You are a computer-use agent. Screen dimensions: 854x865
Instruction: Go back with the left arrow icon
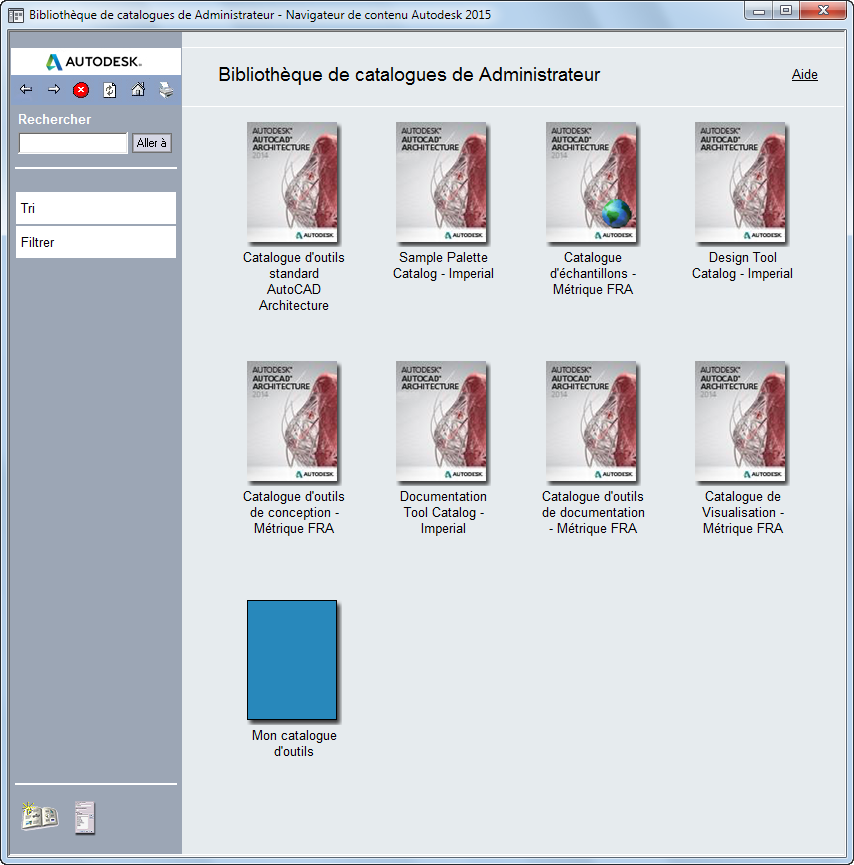pos(26,89)
